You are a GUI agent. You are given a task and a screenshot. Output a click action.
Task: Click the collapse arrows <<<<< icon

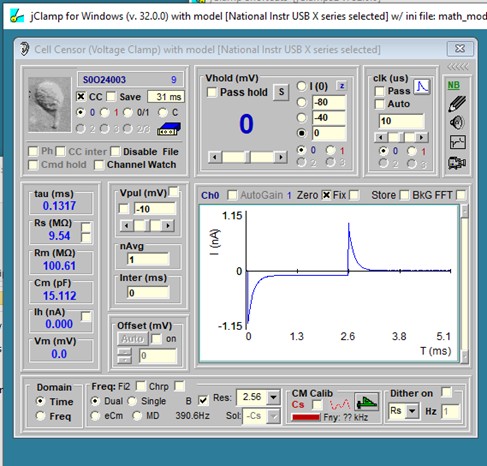pos(458,67)
